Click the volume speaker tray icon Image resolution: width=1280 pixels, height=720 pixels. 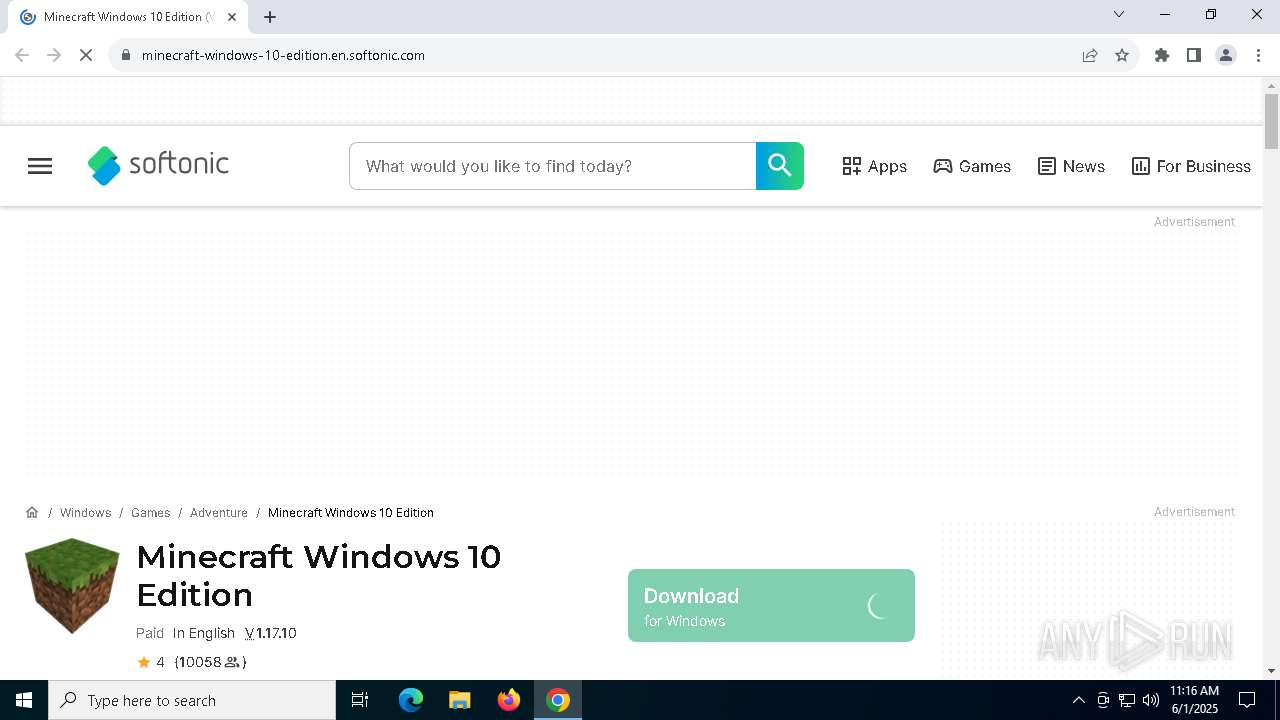point(1151,700)
